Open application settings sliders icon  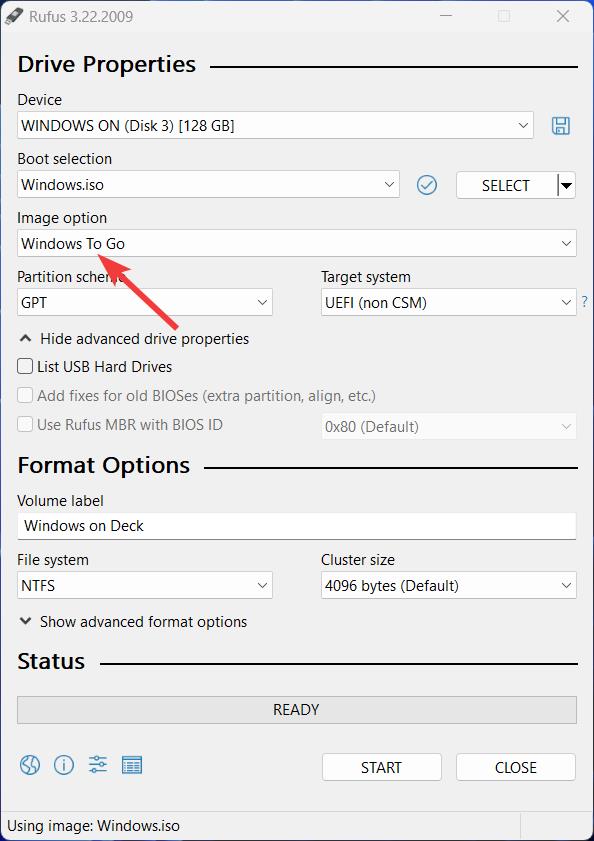click(x=98, y=764)
